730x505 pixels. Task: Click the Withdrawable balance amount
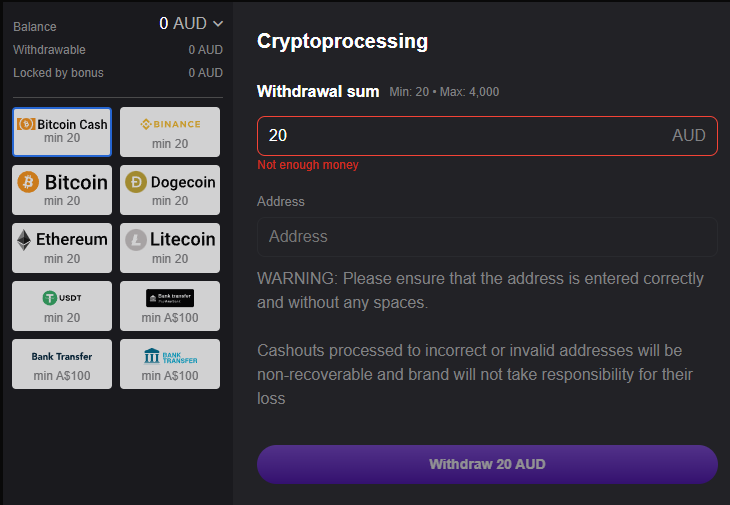[205, 50]
